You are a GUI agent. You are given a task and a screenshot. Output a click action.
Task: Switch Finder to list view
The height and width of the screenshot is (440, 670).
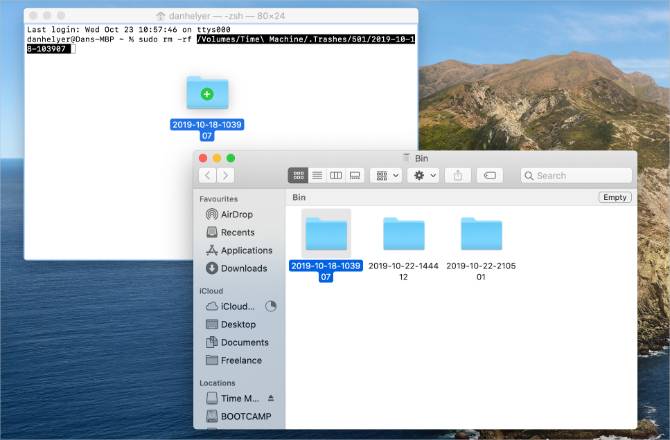click(317, 175)
